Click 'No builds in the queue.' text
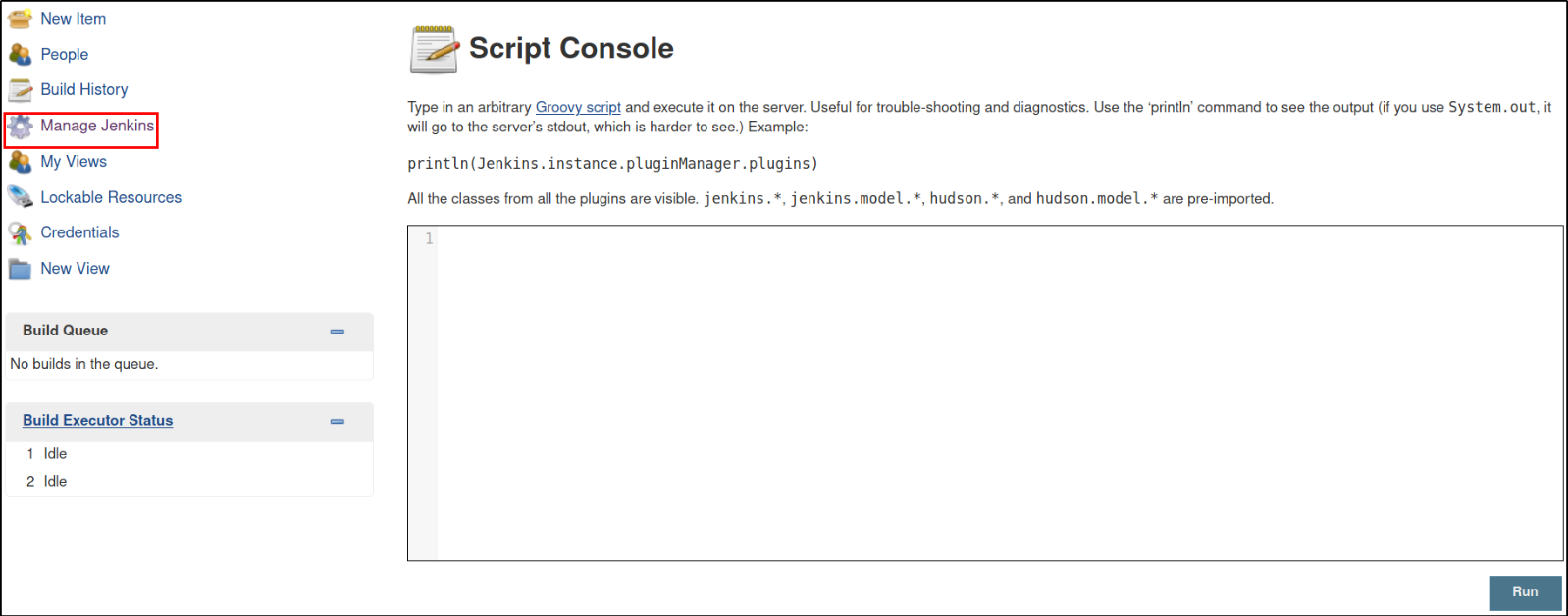The image size is (1568, 616). pyautogui.click(x=84, y=364)
